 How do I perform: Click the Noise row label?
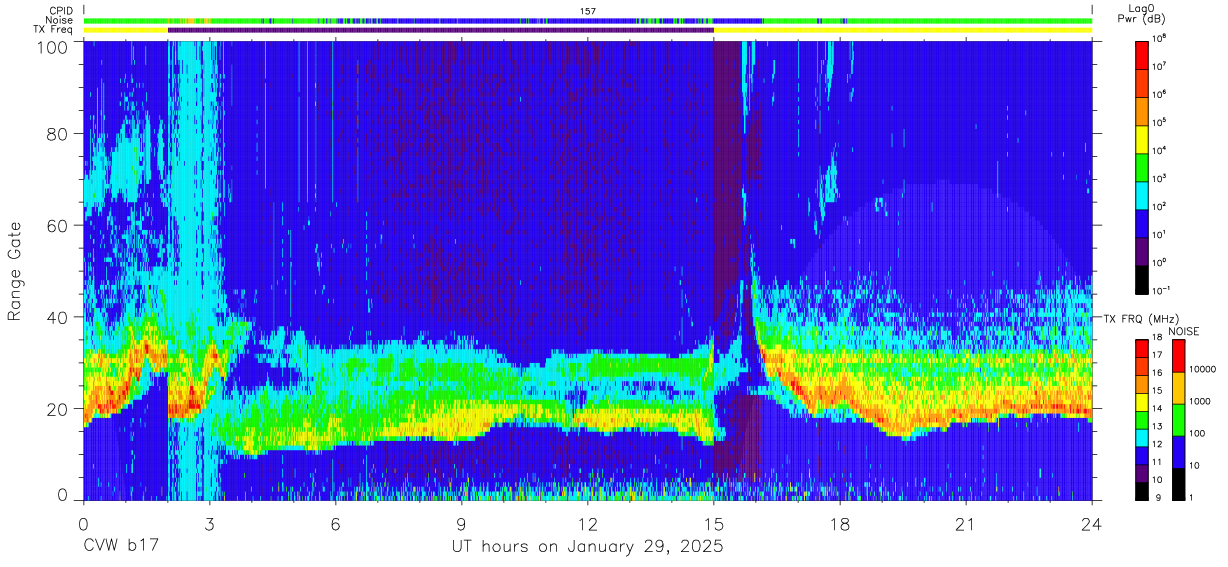[x=60, y=20]
